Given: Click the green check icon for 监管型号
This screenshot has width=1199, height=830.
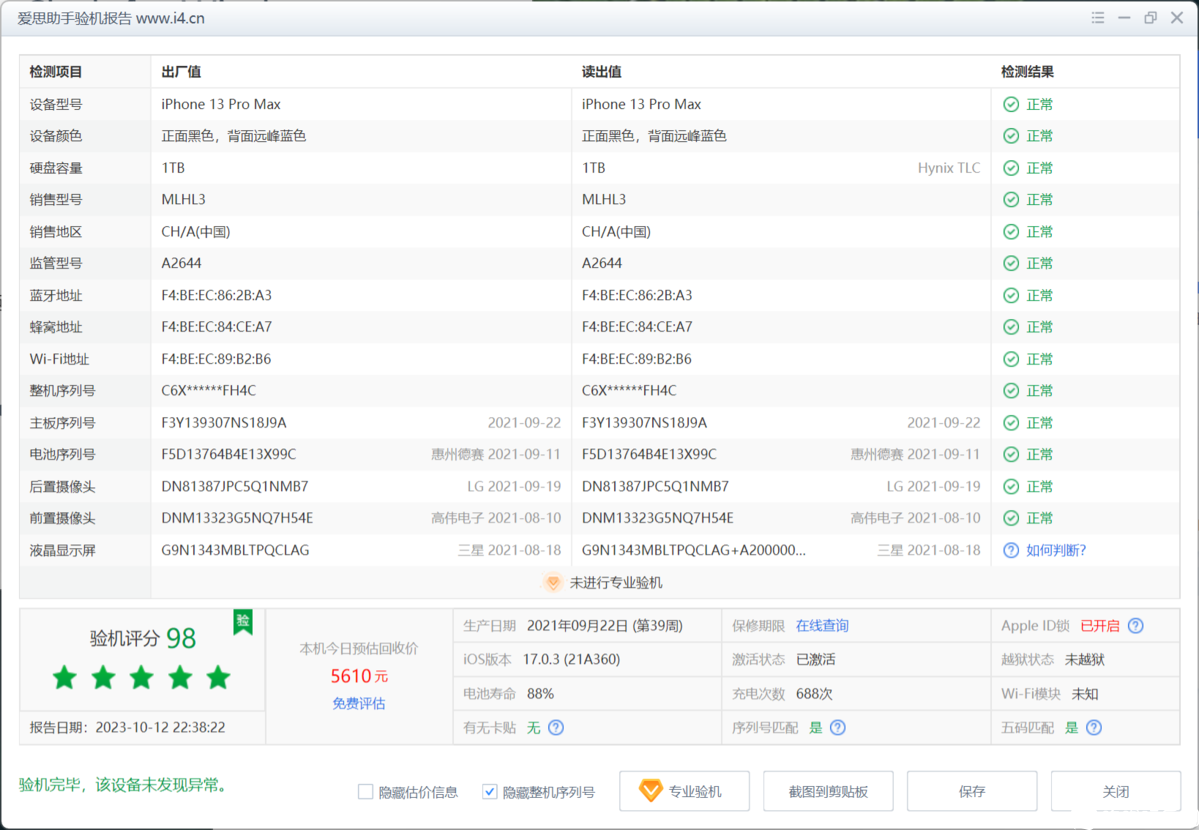Looking at the screenshot, I should pyautogui.click(x=1011, y=263).
